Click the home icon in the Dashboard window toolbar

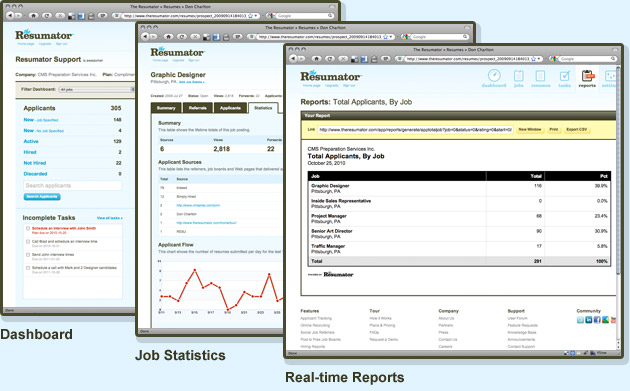[x=34, y=16]
